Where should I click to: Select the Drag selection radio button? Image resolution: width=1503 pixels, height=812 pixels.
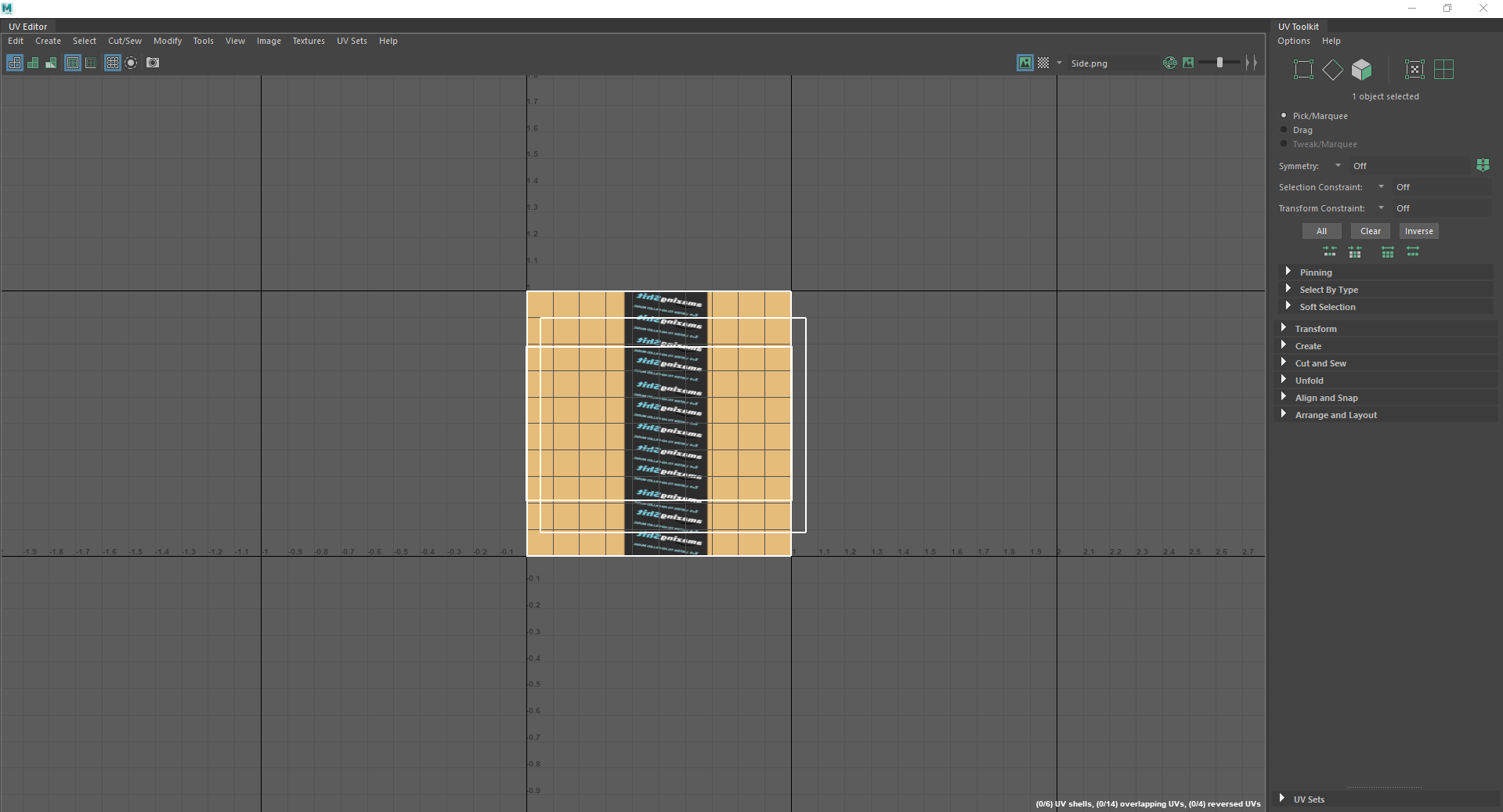coord(1284,130)
